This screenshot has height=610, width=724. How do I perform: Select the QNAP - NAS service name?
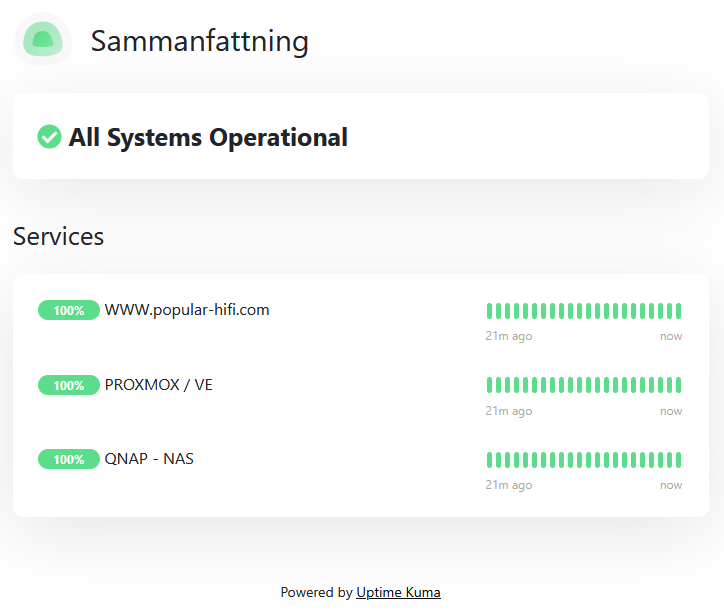click(x=149, y=459)
